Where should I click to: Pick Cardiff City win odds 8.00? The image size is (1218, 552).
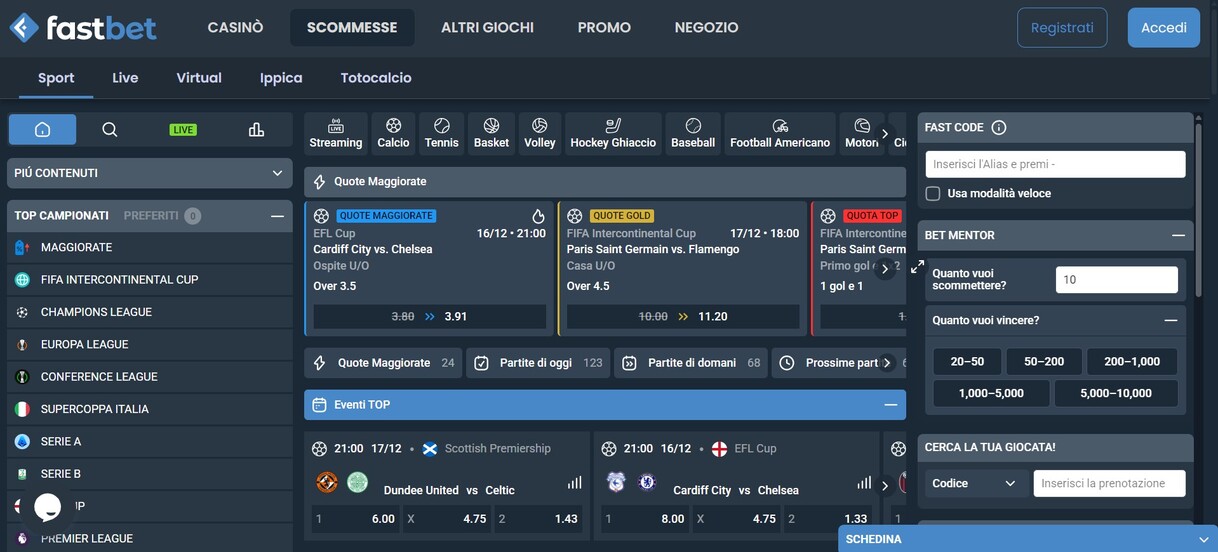coord(646,519)
